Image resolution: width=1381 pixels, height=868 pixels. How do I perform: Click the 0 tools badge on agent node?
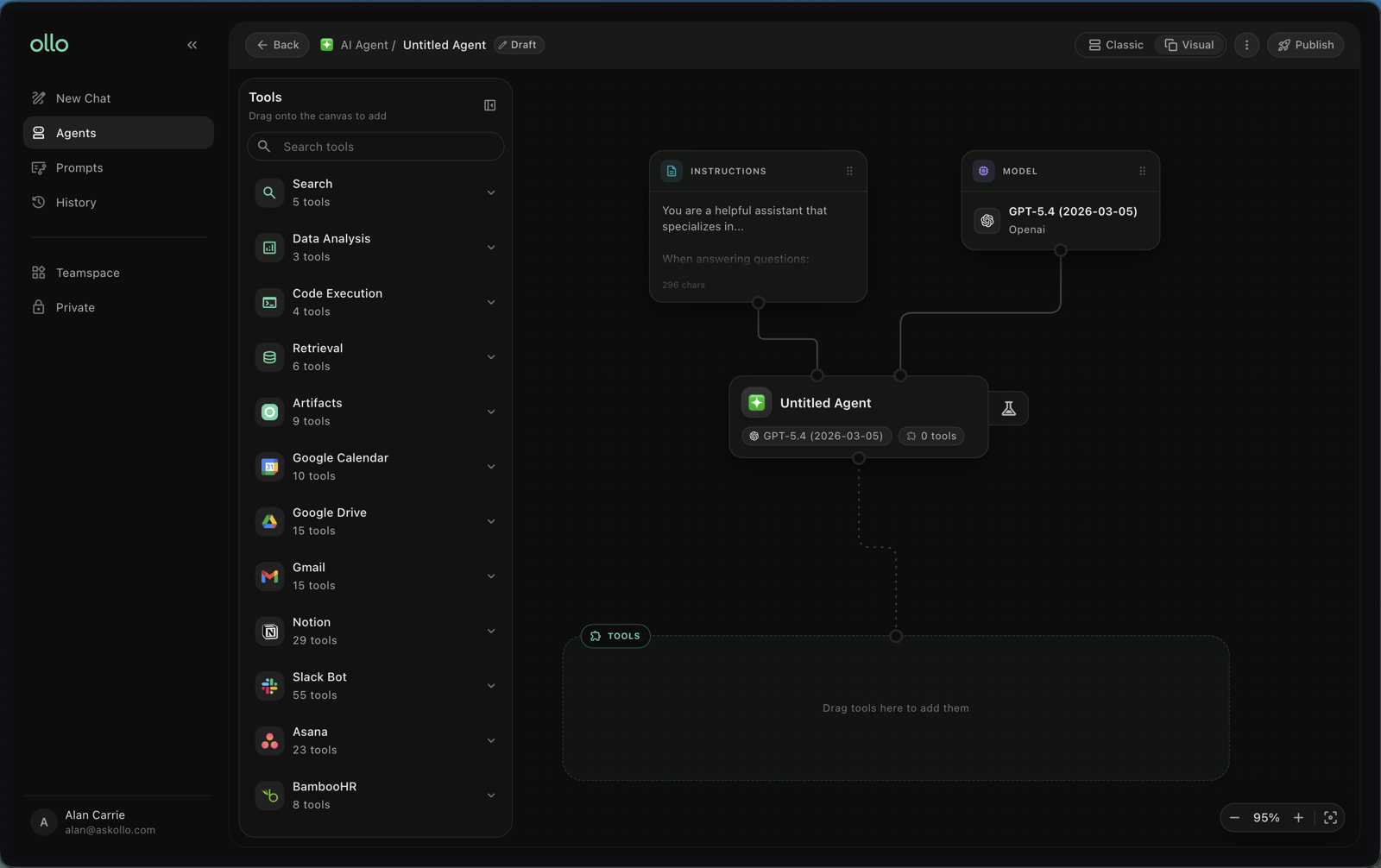pyautogui.click(x=931, y=437)
